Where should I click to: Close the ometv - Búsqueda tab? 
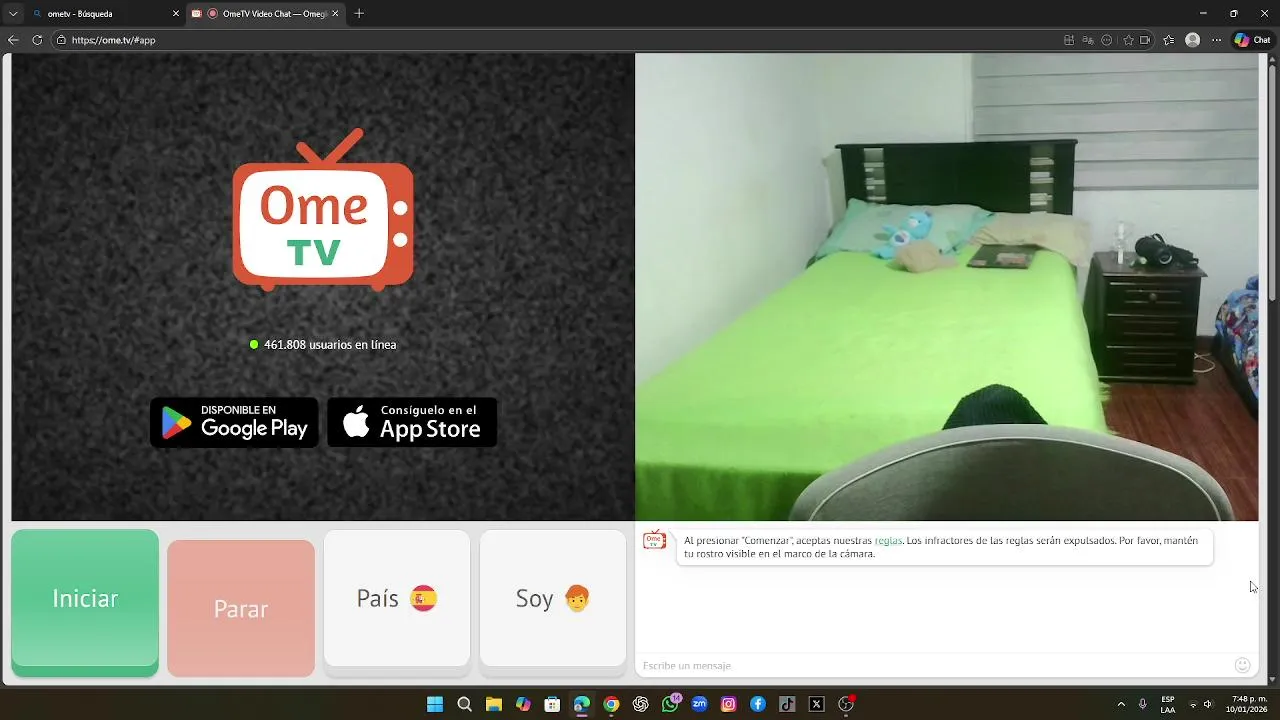(x=176, y=14)
